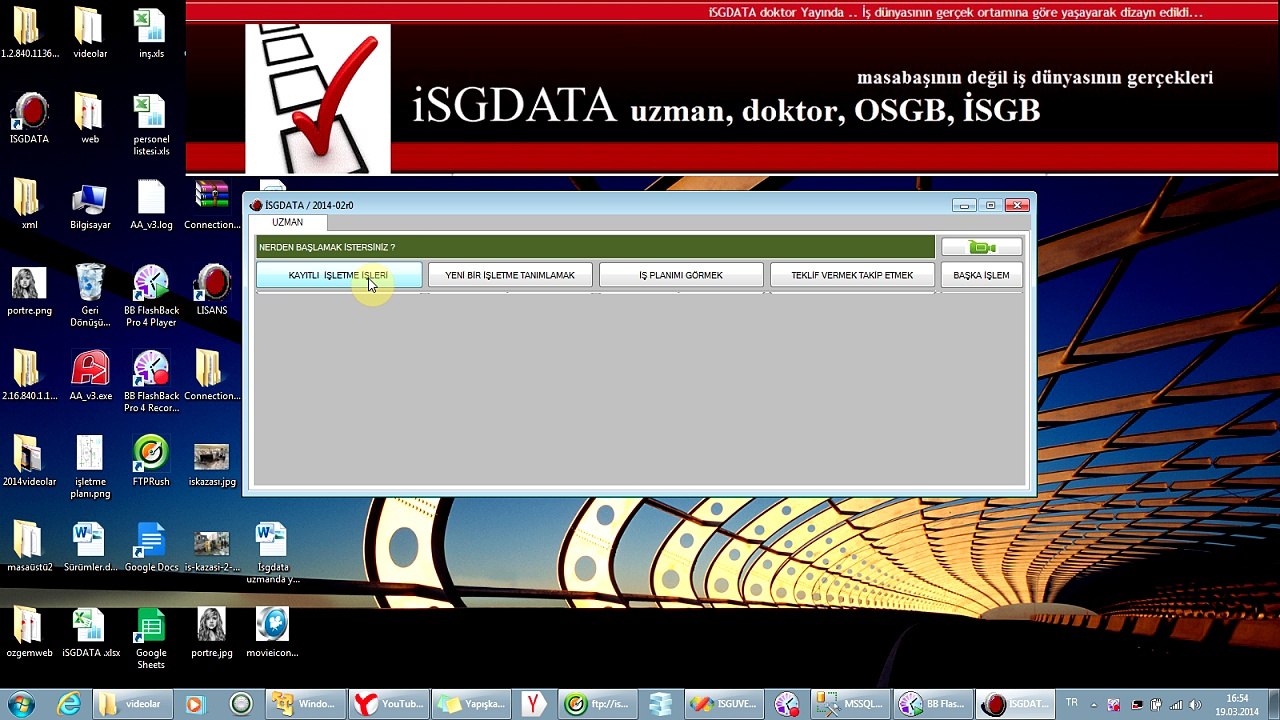The height and width of the screenshot is (720, 1280).
Task: Select the videolar folder on the desktop
Action: [90, 33]
